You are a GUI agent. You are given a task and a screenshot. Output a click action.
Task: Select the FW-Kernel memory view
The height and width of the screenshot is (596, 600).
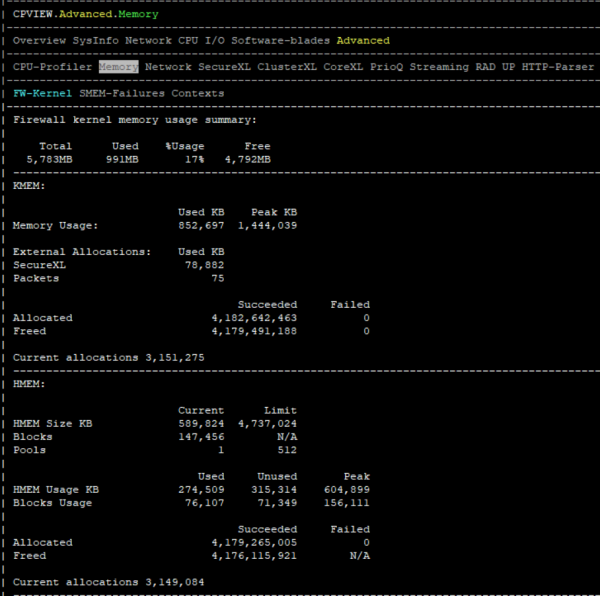(43, 93)
